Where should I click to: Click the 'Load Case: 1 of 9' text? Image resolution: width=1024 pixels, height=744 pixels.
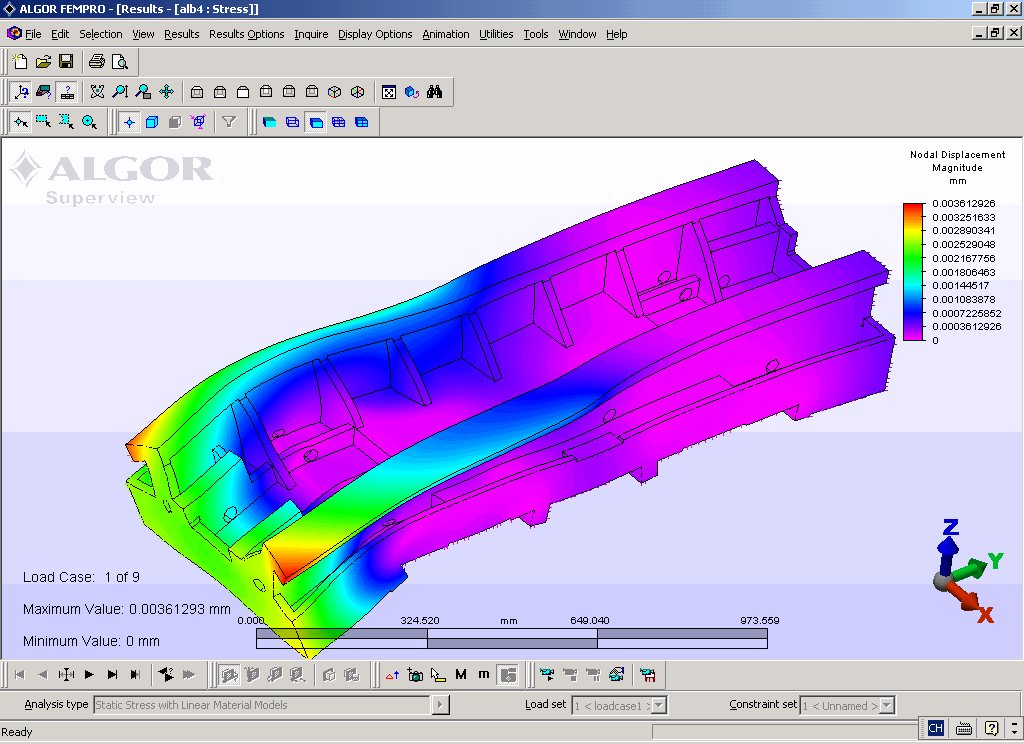(x=81, y=577)
